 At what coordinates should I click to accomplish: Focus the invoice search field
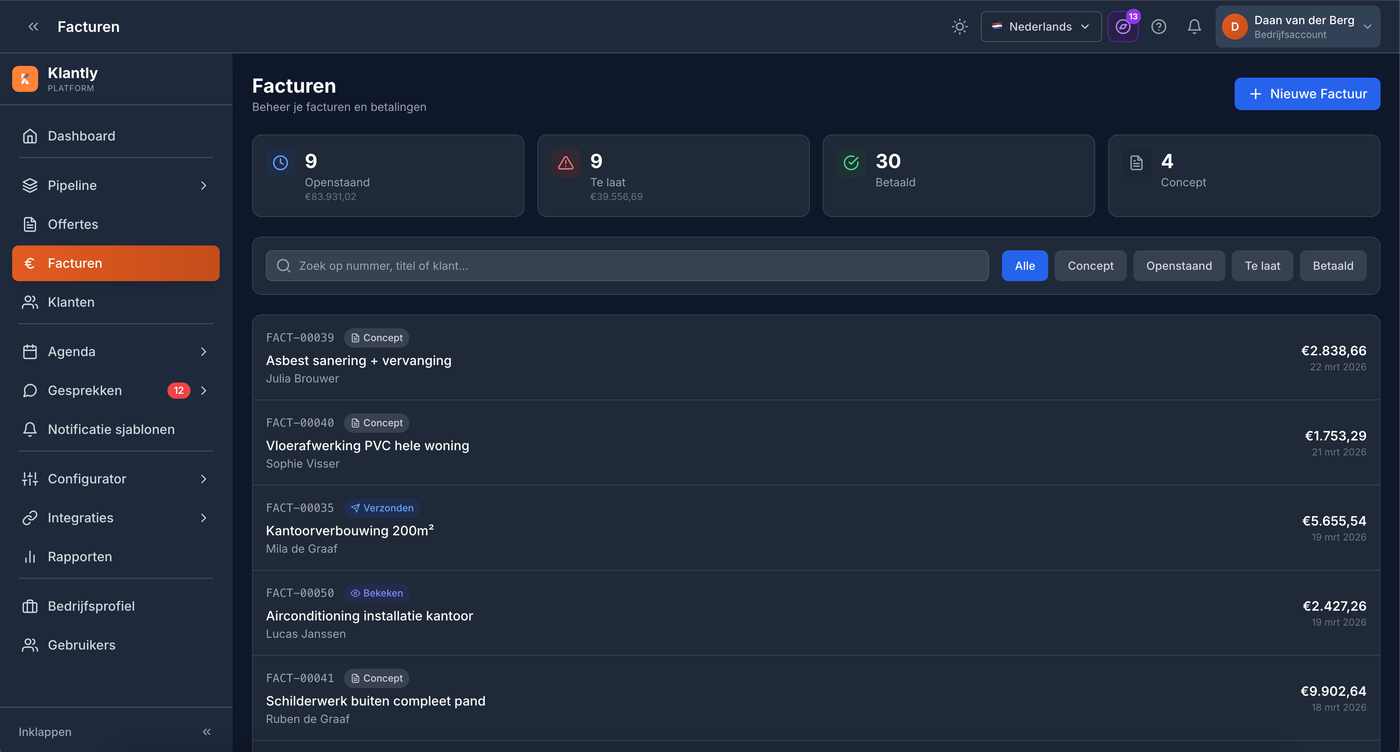pyautogui.click(x=627, y=266)
